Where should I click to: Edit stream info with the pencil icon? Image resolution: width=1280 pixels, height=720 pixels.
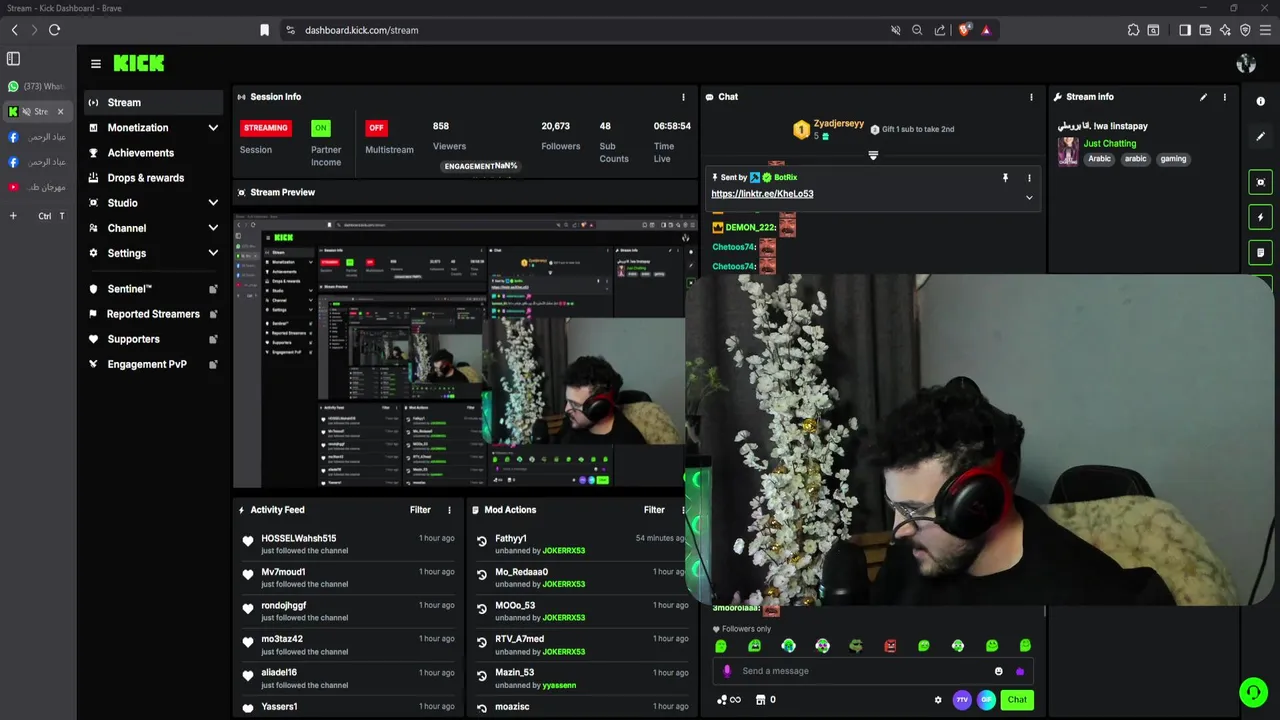click(1203, 97)
